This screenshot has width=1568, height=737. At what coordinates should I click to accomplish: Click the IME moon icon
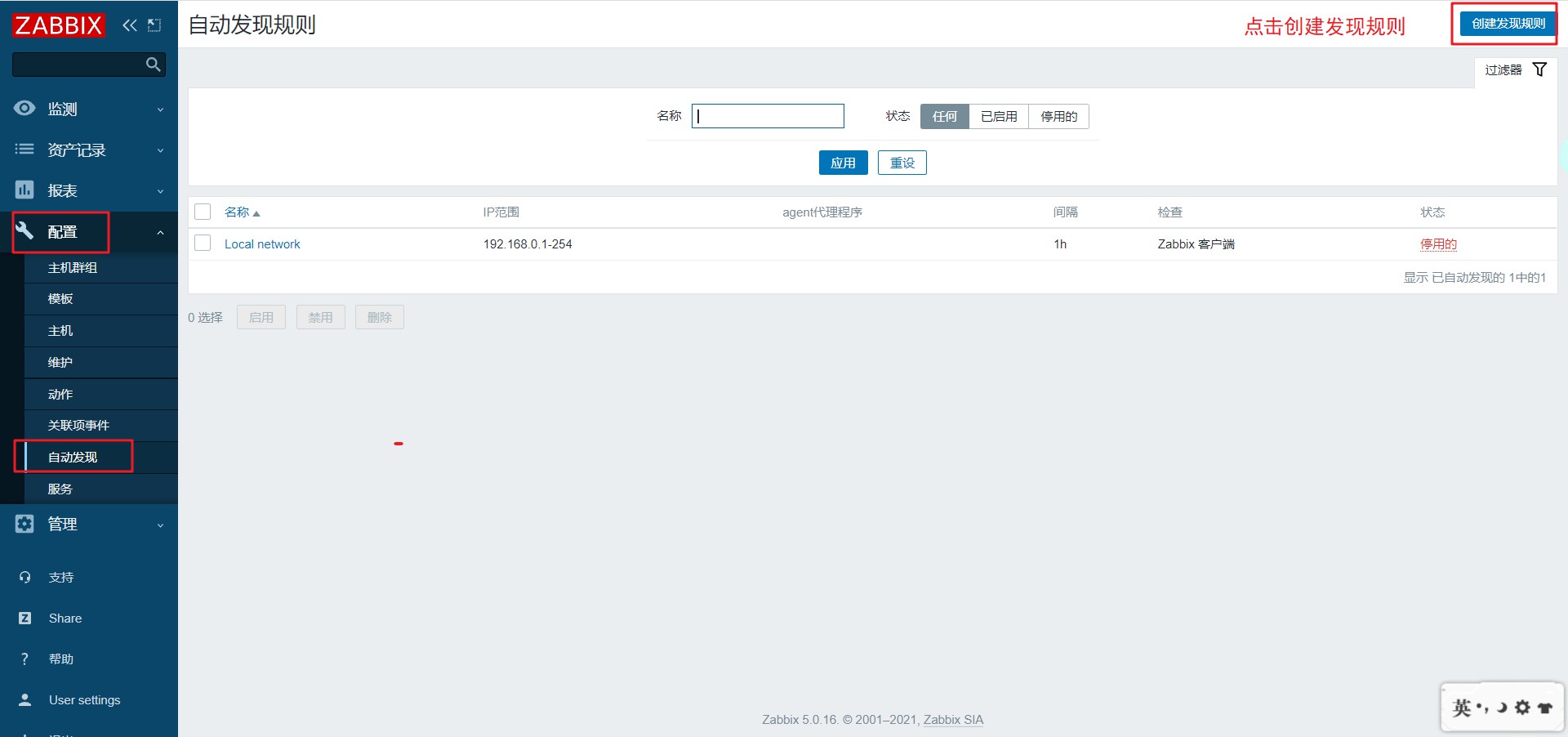click(1502, 708)
